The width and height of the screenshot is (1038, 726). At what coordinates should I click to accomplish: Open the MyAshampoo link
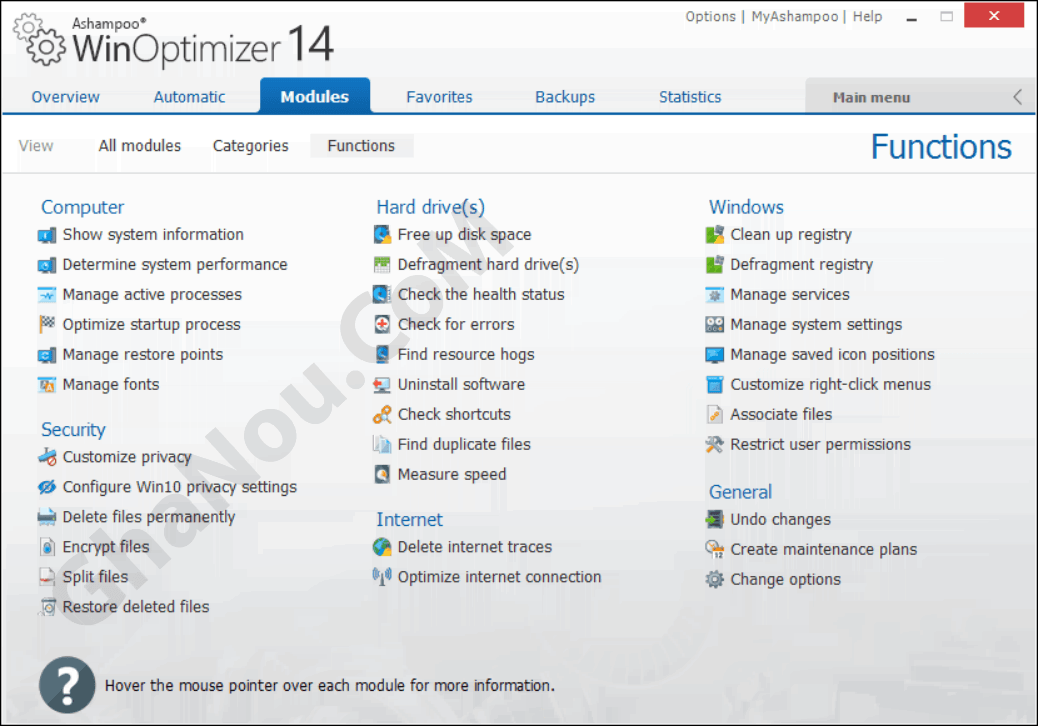click(x=794, y=17)
